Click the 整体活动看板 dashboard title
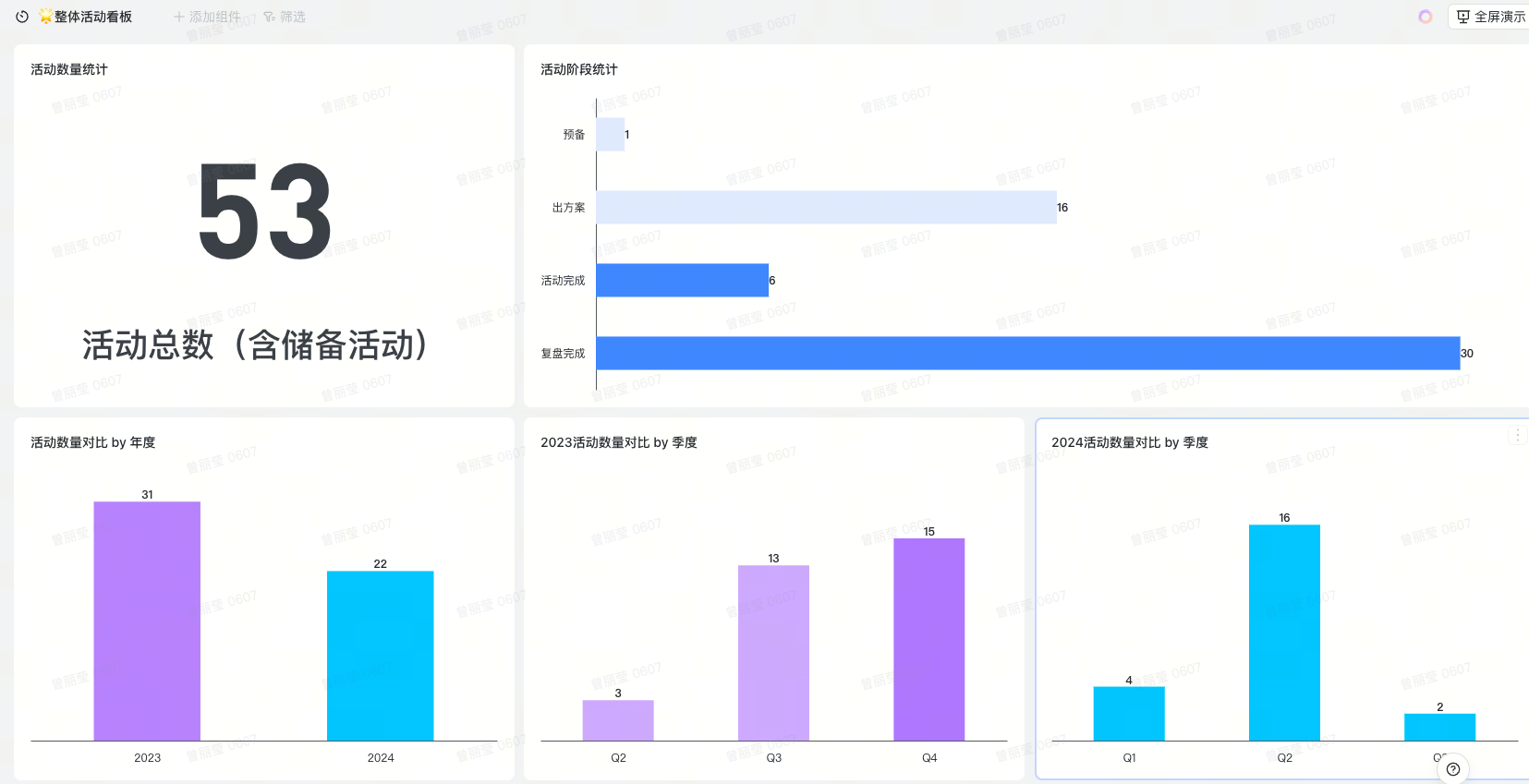This screenshot has height=784, width=1529. point(92,17)
